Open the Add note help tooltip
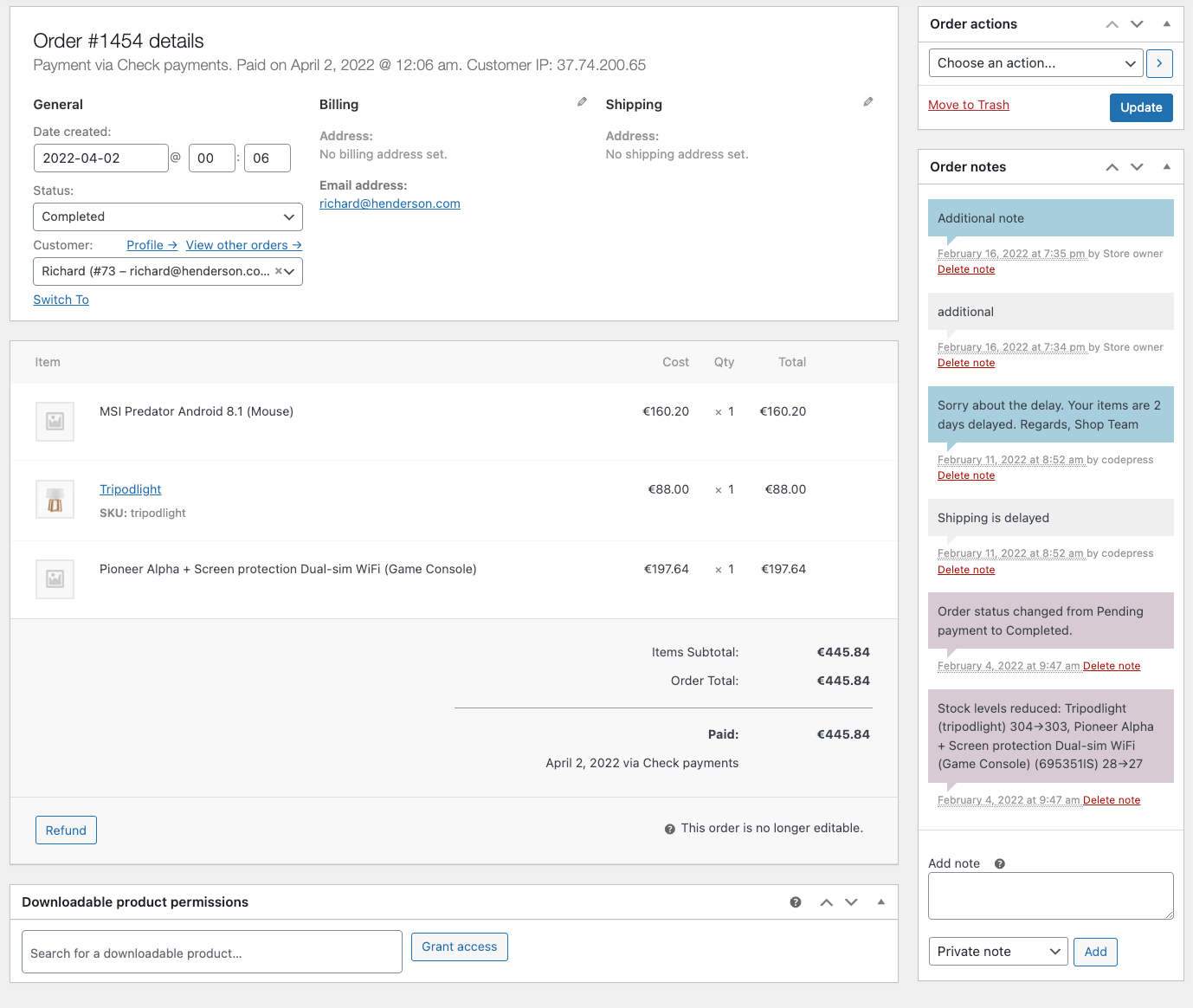This screenshot has width=1193, height=1008. pyautogui.click(x=999, y=863)
